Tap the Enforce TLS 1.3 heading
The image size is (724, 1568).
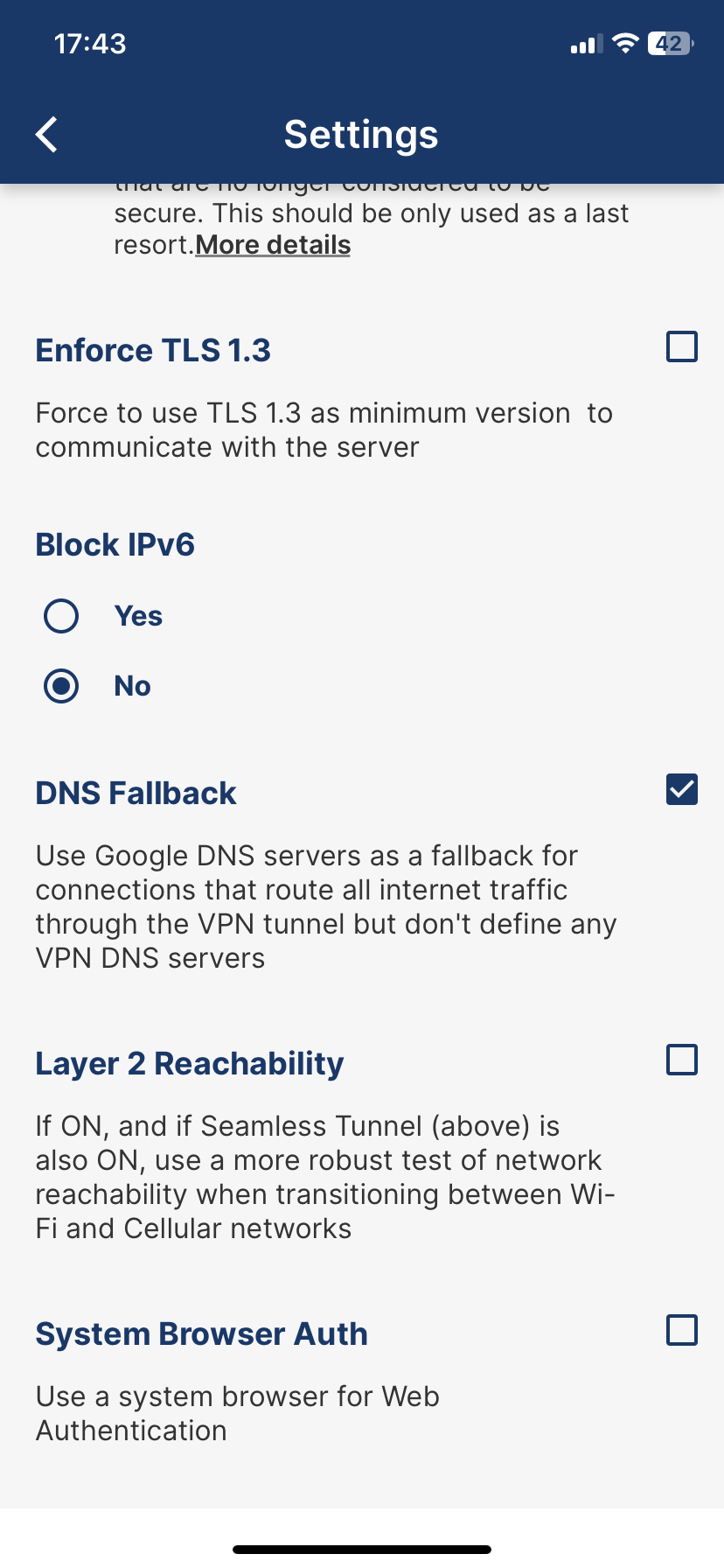pos(153,351)
